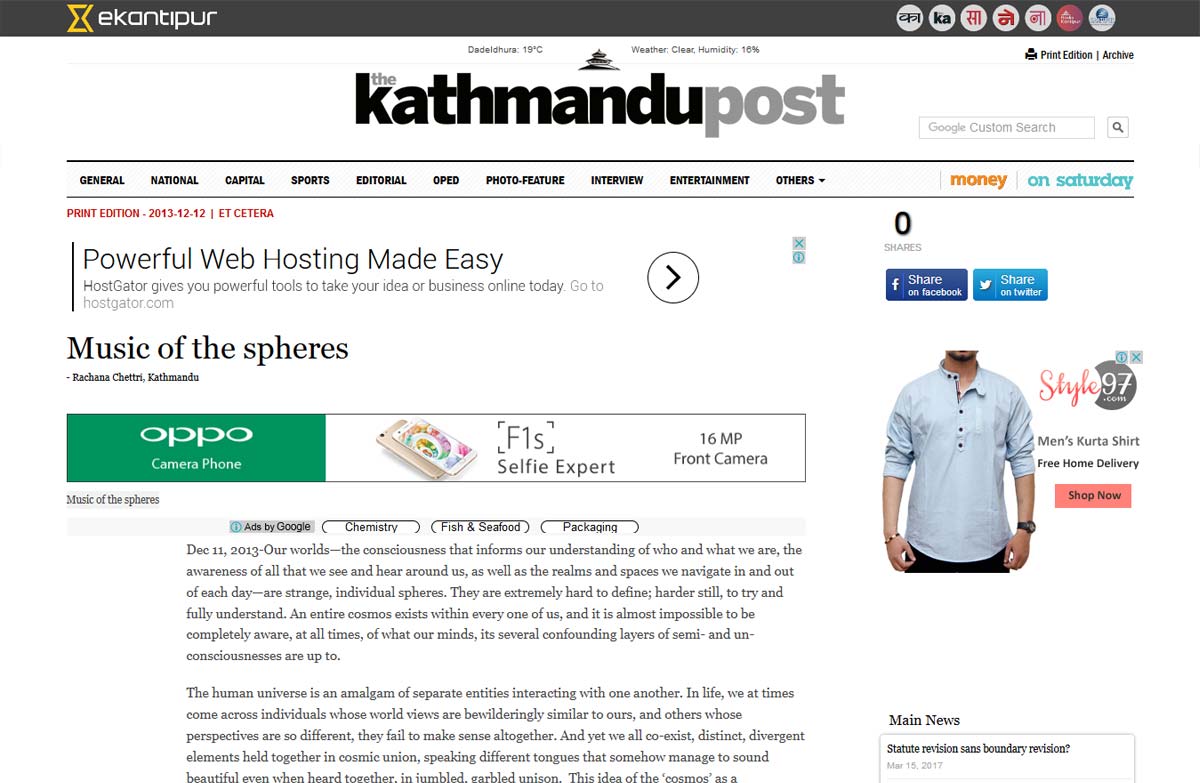
Task: Click the ekantipur logo
Action: (142, 17)
